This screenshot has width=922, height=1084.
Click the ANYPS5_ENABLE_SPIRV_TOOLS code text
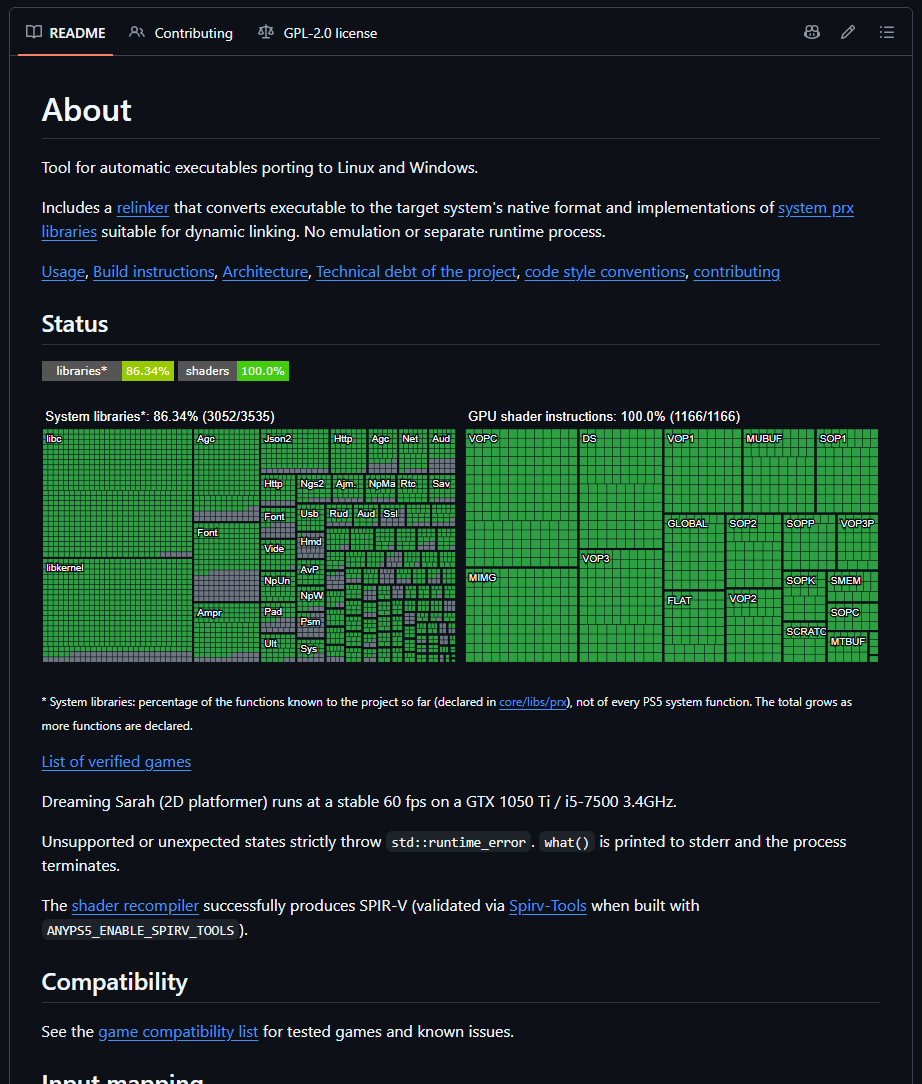coord(140,931)
